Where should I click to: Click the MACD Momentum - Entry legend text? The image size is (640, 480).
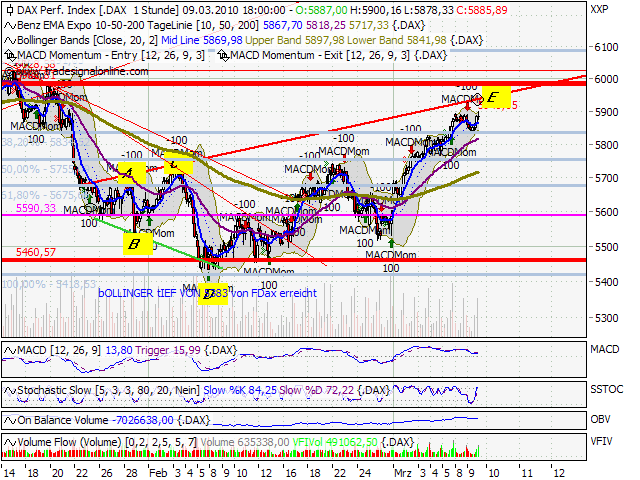[x=111, y=56]
